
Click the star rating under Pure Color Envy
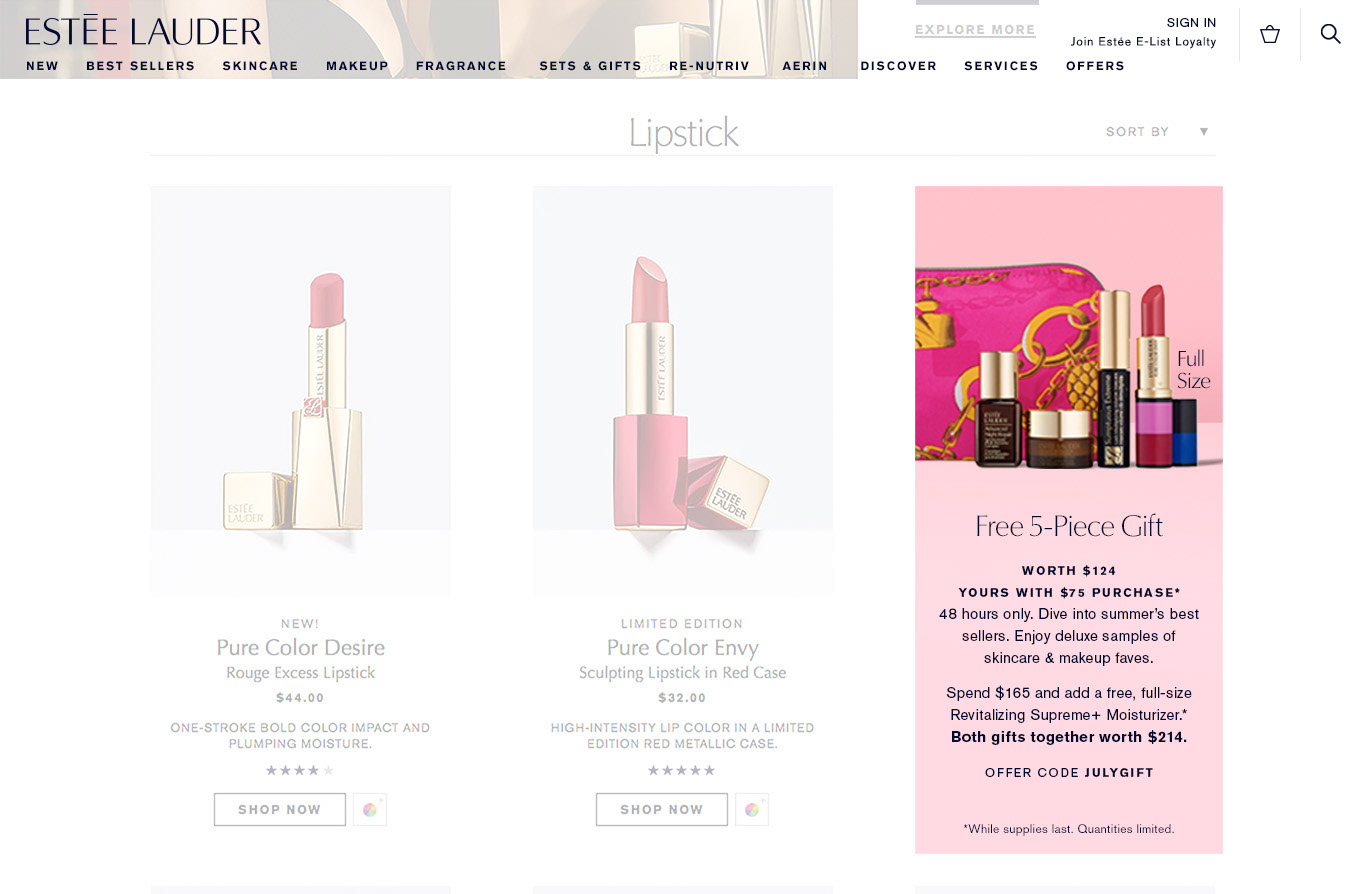pyautogui.click(x=682, y=770)
